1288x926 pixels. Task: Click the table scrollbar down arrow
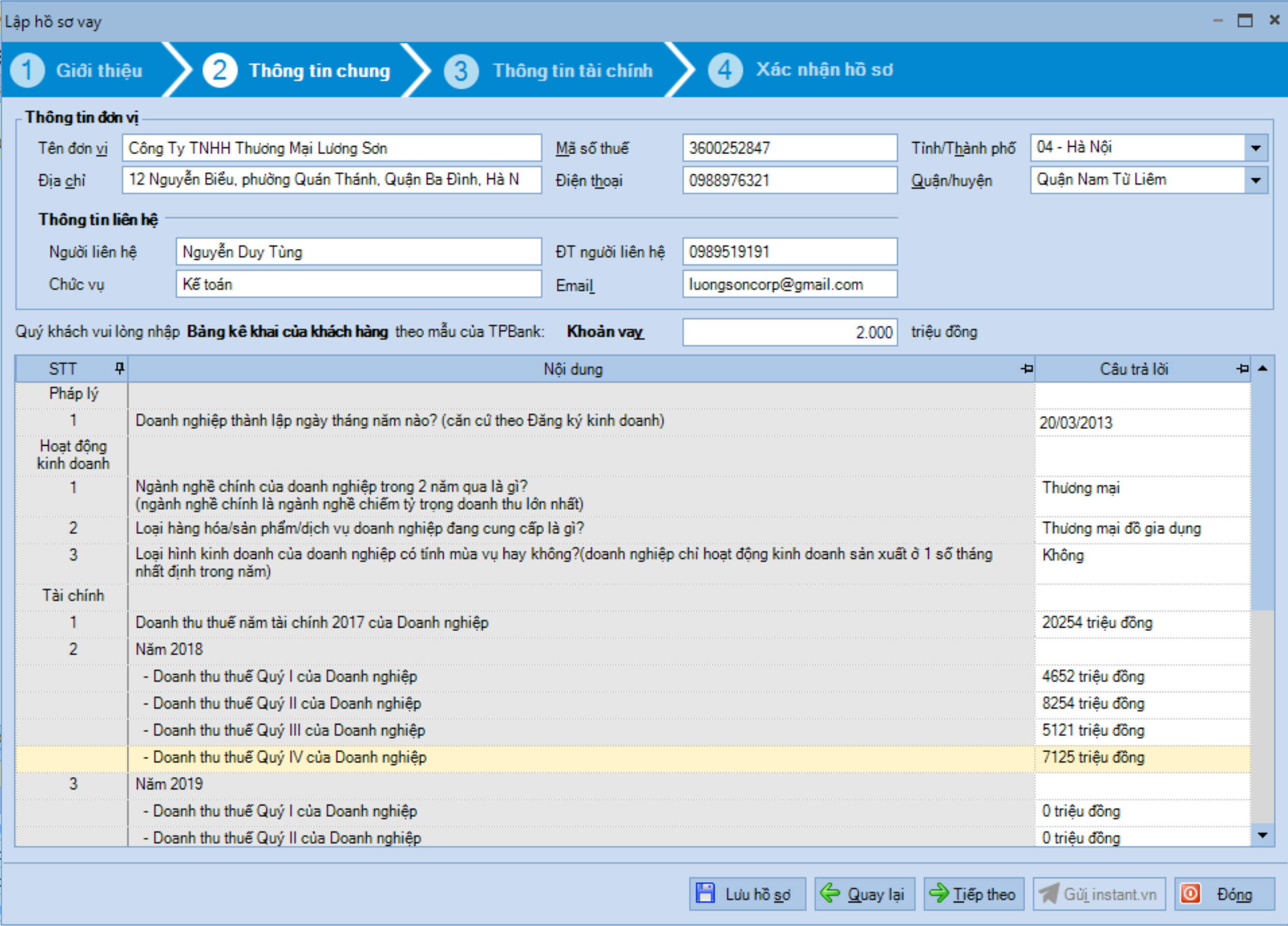pos(1262,835)
